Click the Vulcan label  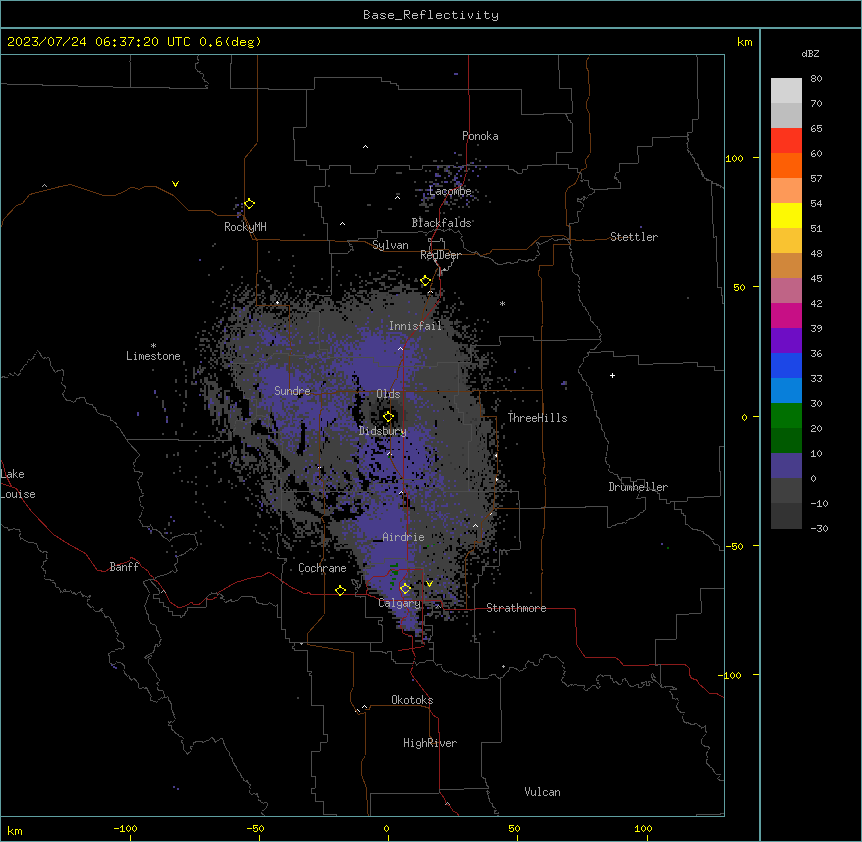click(543, 792)
